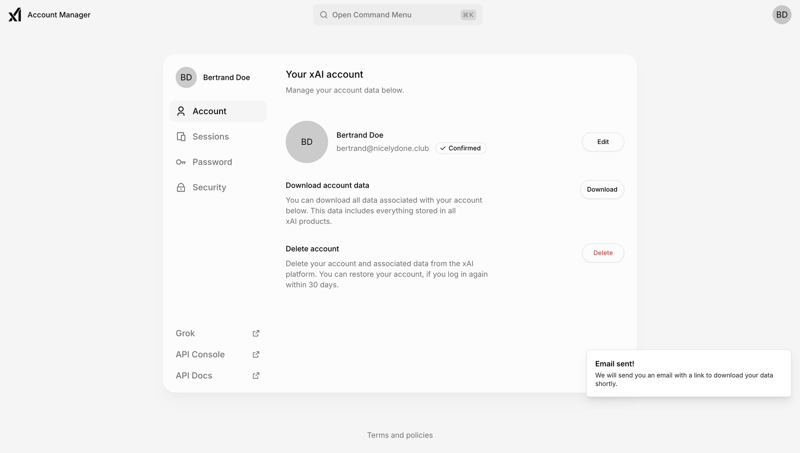
Task: Open the API Docs link
Action: point(218,375)
